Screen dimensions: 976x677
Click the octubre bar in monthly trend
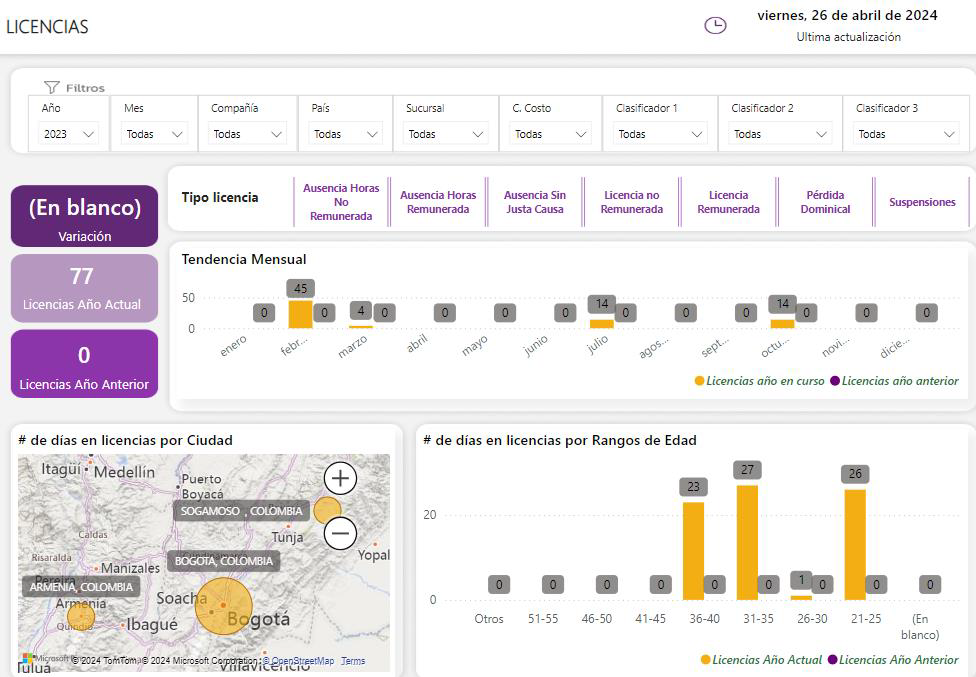782,324
